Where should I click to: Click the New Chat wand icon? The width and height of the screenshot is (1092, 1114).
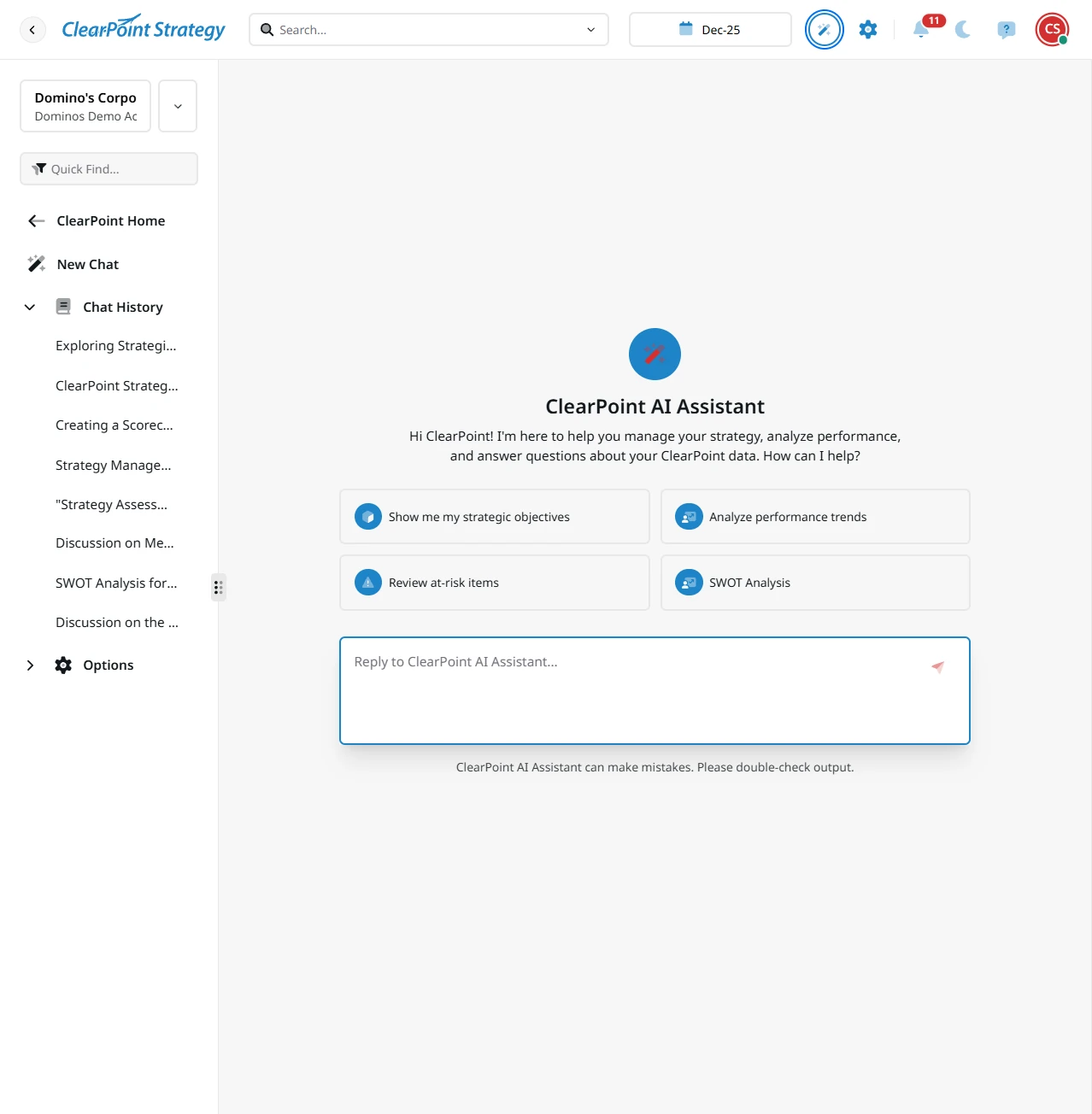point(37,264)
